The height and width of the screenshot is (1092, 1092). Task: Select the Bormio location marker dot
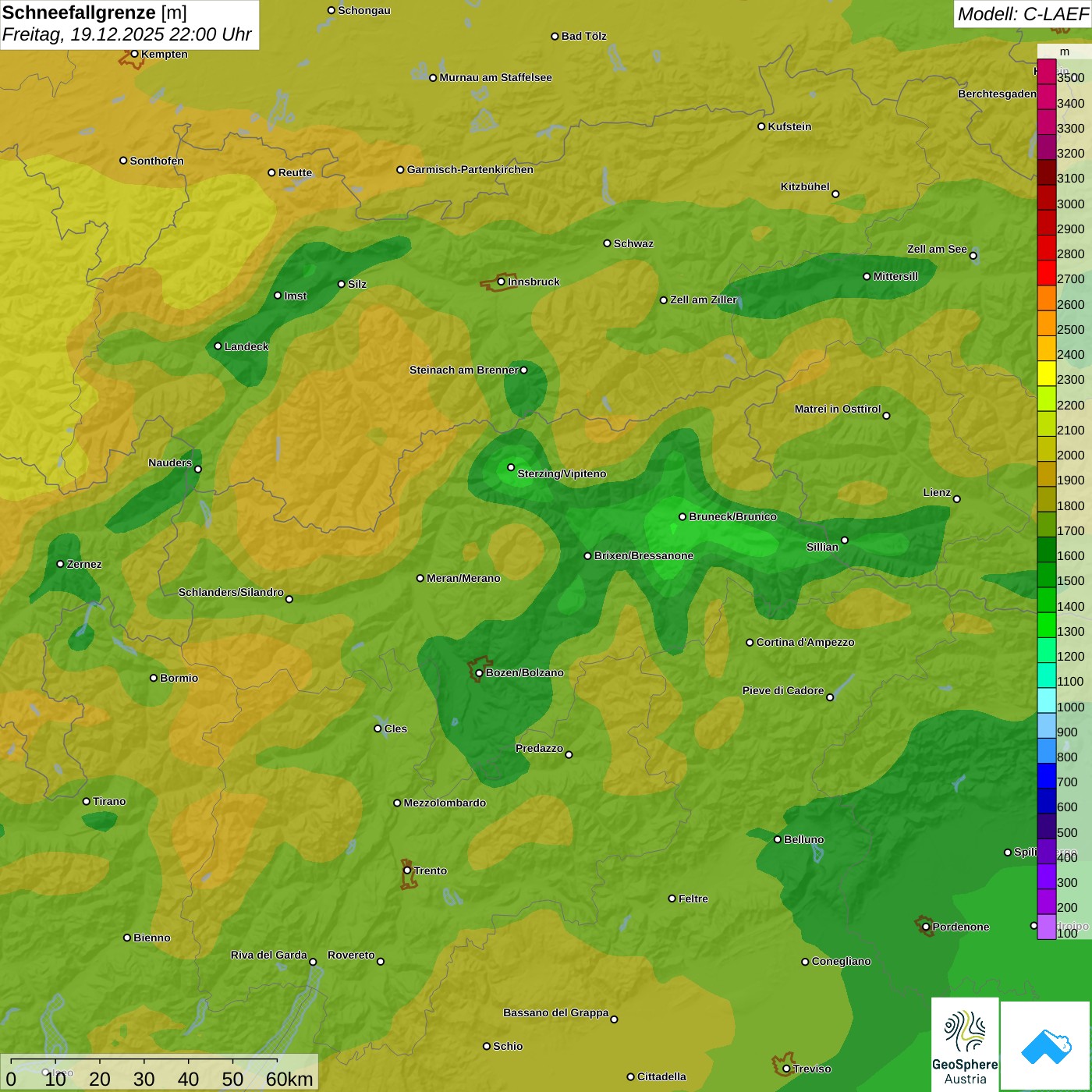[x=154, y=678]
